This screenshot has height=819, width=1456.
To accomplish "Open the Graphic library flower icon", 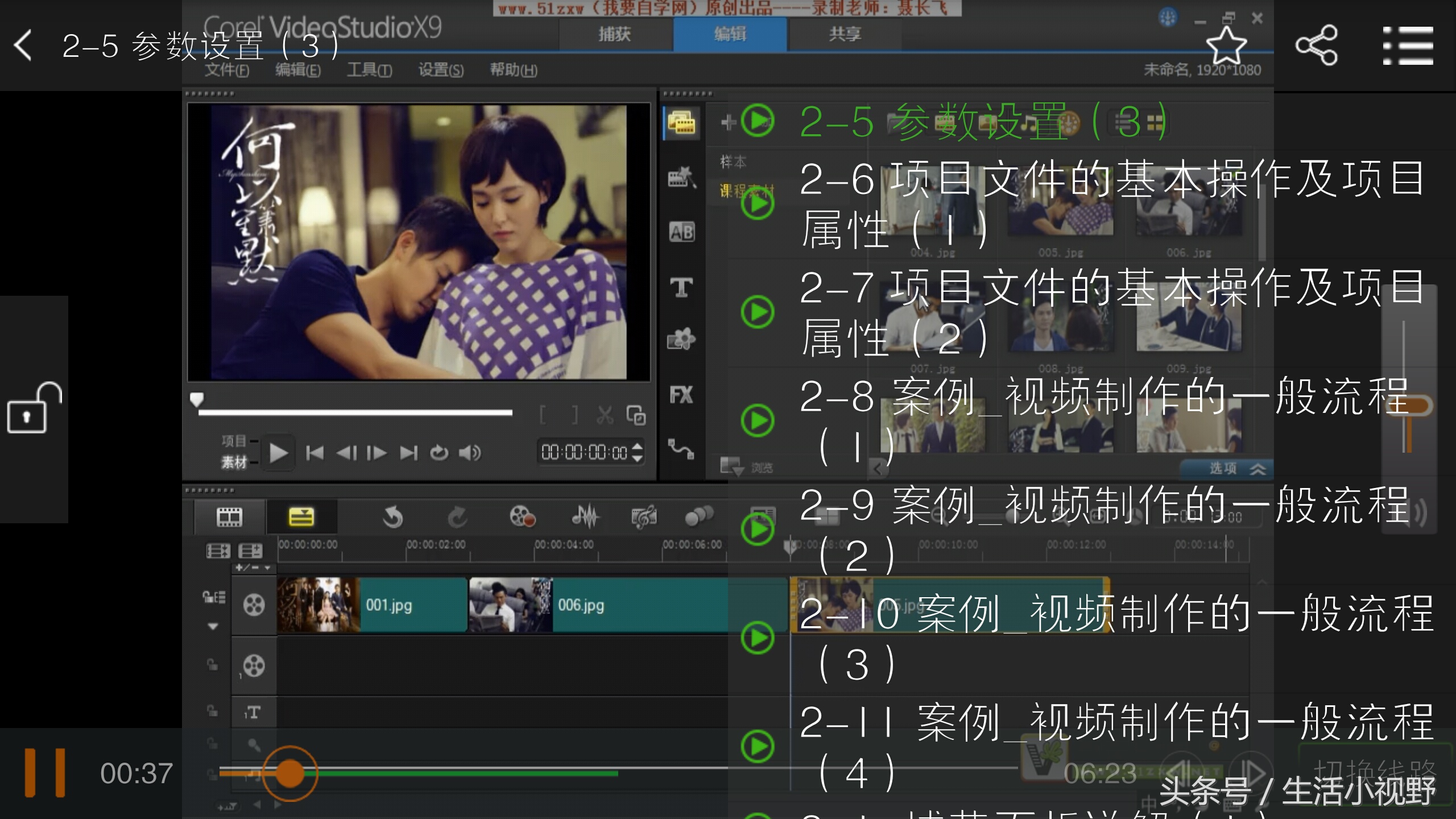I will [681, 340].
